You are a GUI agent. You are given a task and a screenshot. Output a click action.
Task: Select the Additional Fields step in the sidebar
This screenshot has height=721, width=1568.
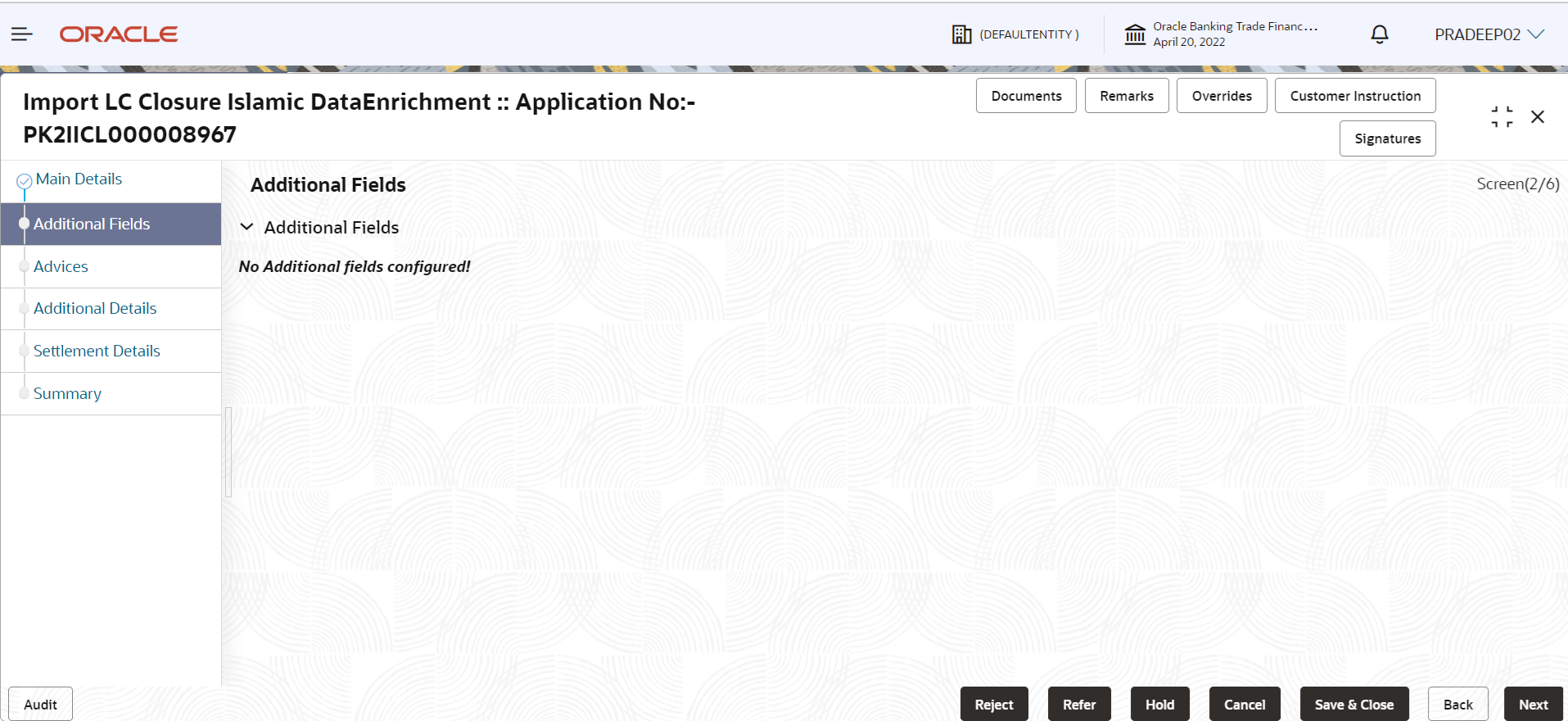[x=111, y=224]
